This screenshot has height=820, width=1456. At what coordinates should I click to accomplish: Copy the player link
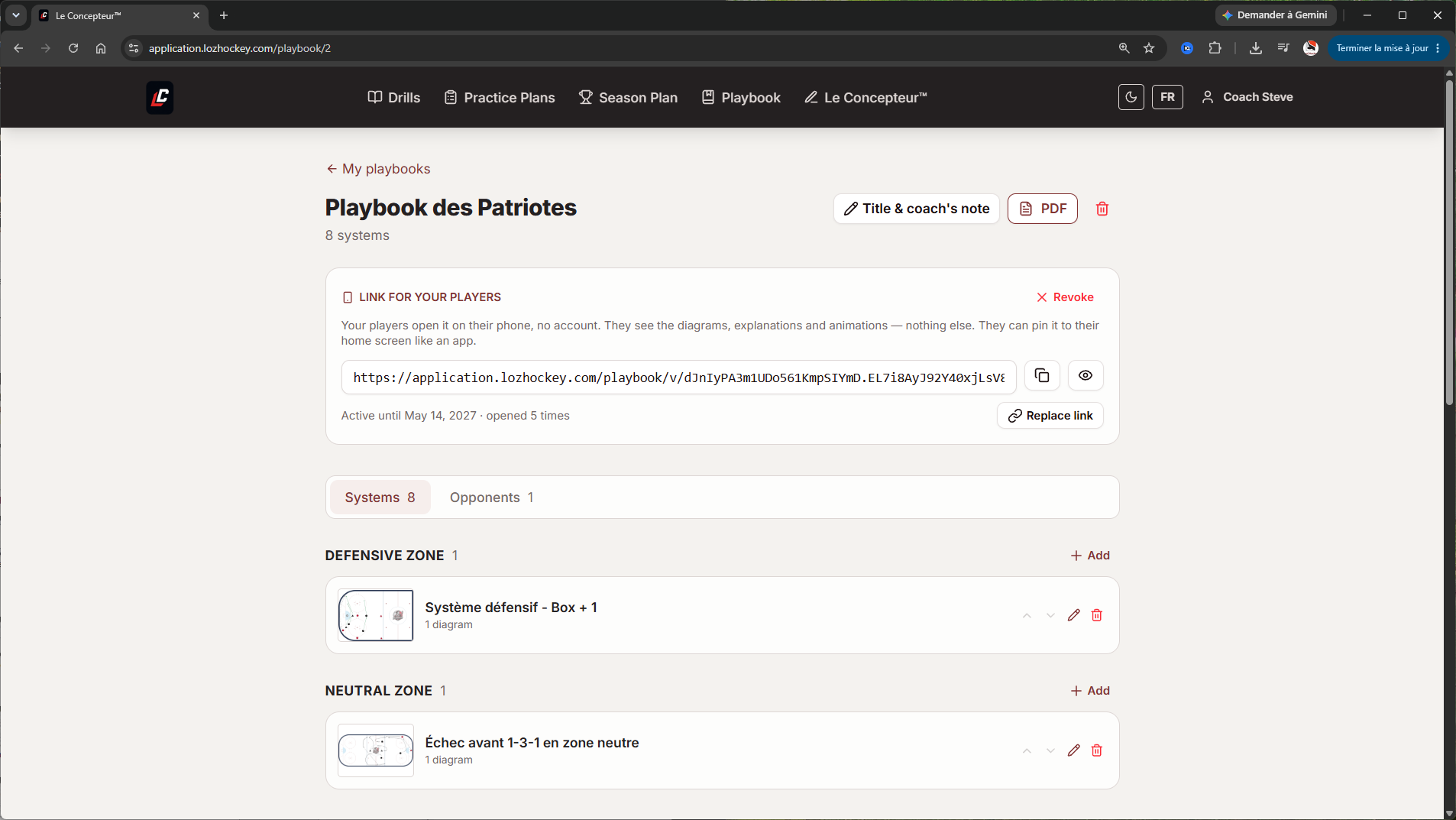1042,375
